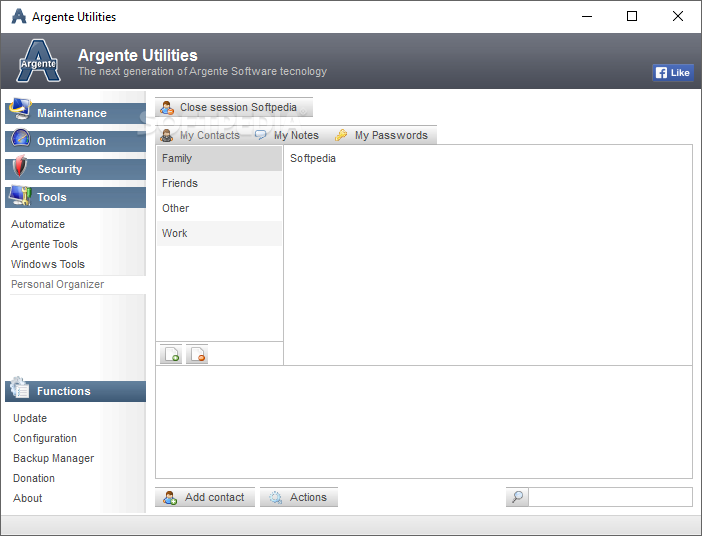Click the search magnifier icon

(518, 497)
